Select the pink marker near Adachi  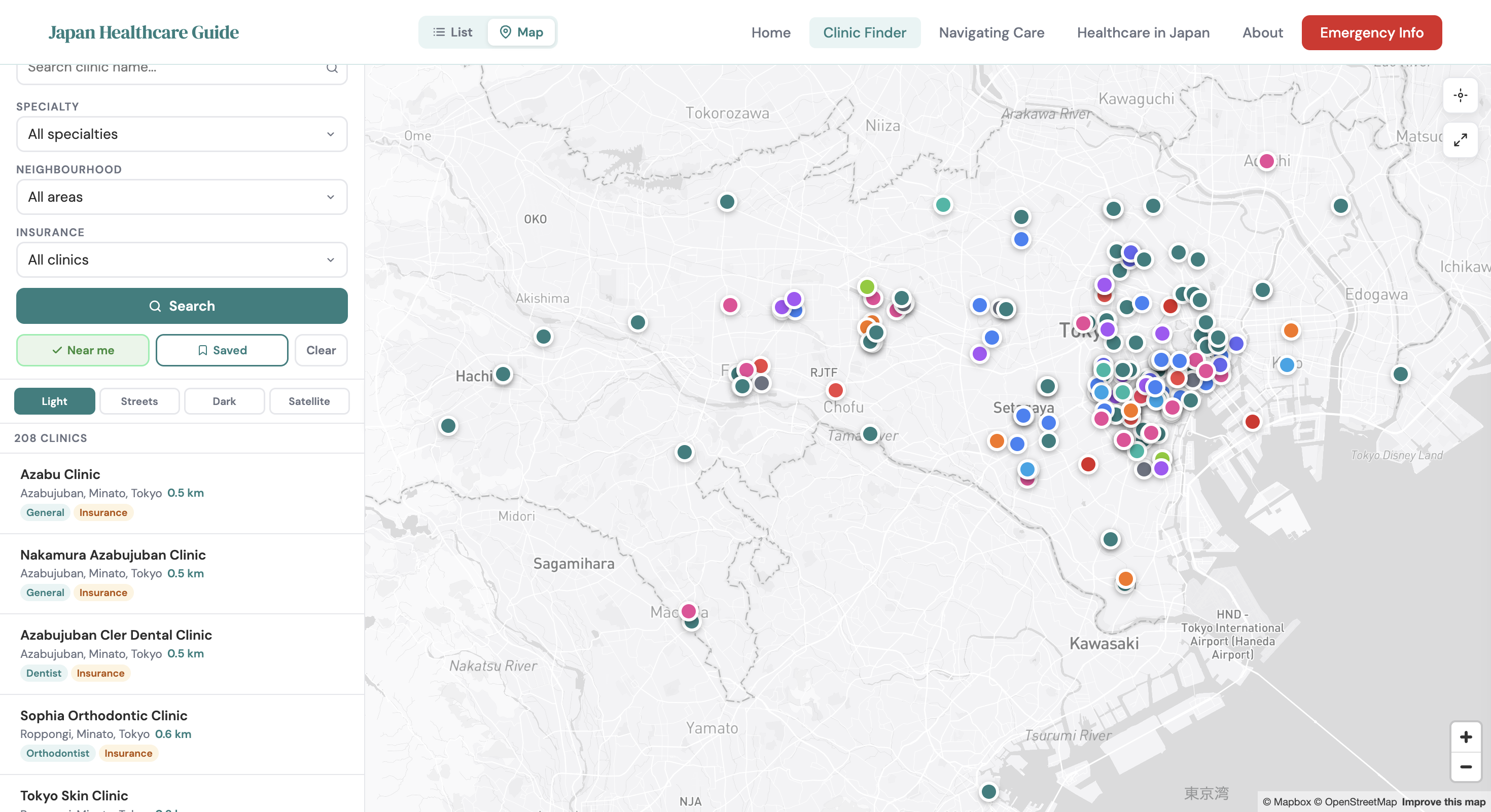(x=1266, y=161)
